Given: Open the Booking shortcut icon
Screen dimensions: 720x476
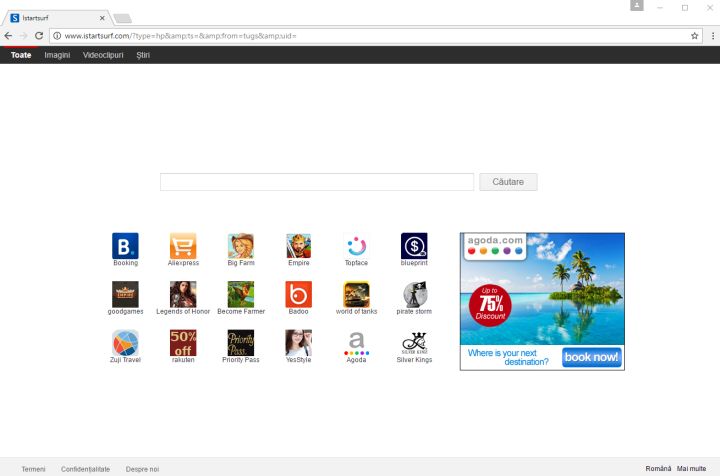Looking at the screenshot, I should 125,246.
